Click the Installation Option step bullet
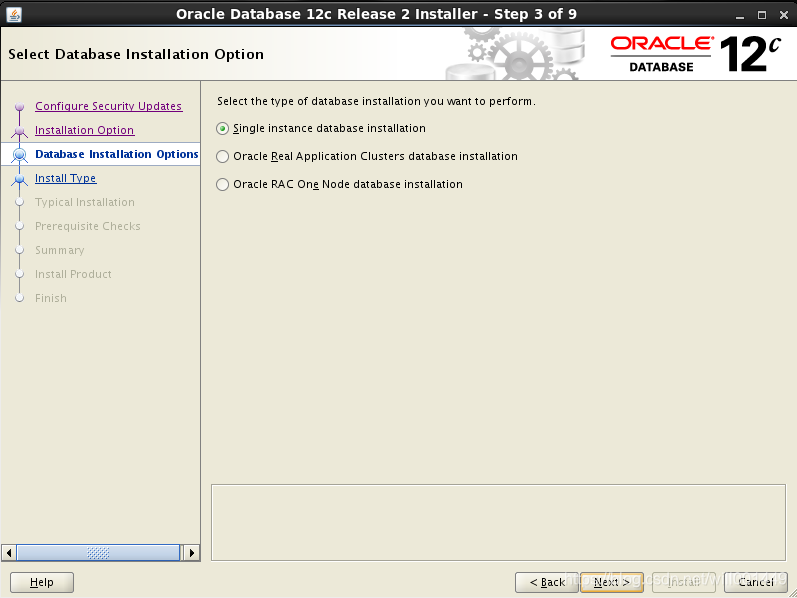The width and height of the screenshot is (797, 598). click(20, 131)
